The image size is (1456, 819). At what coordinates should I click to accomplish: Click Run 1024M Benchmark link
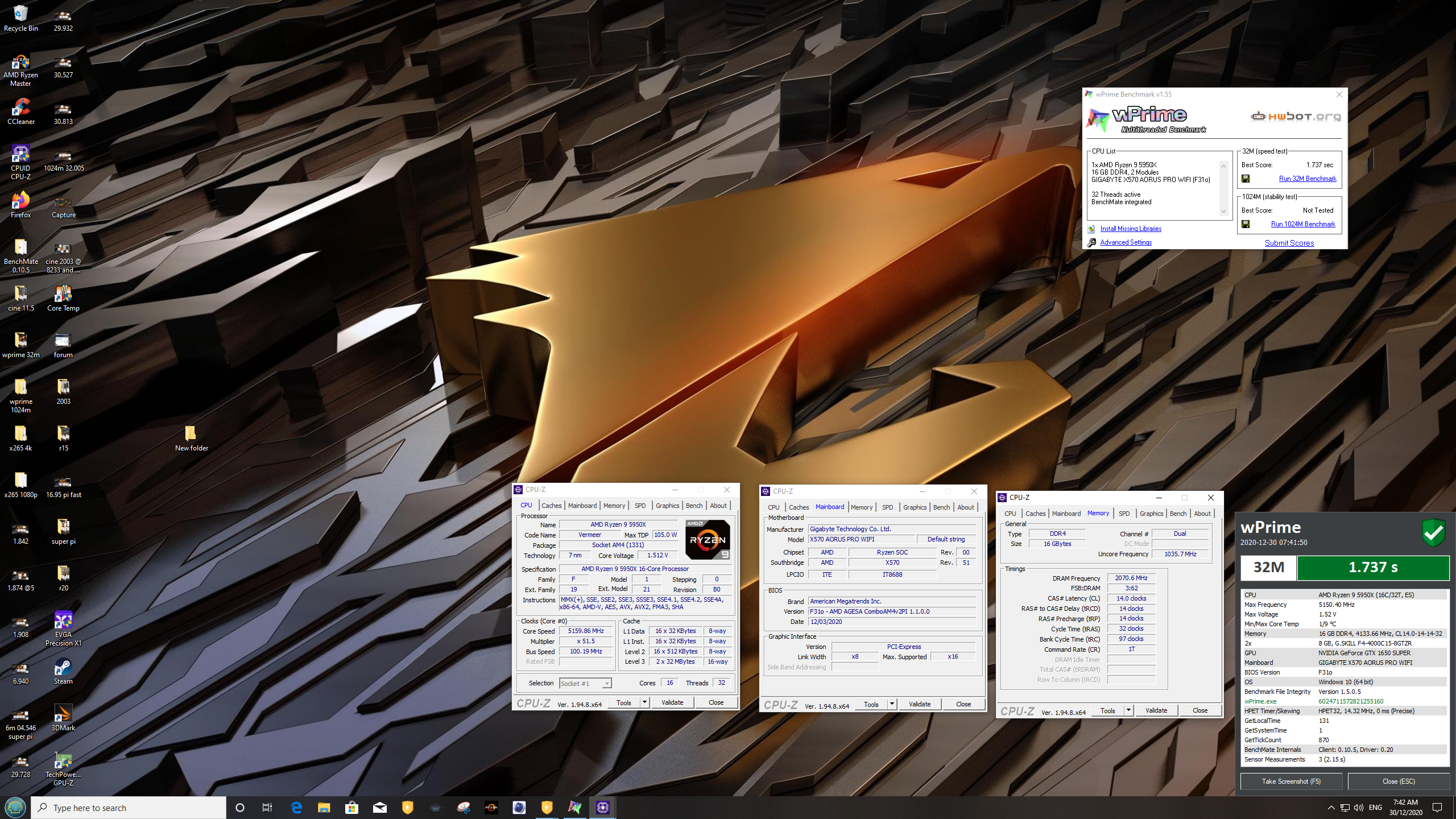click(1303, 224)
